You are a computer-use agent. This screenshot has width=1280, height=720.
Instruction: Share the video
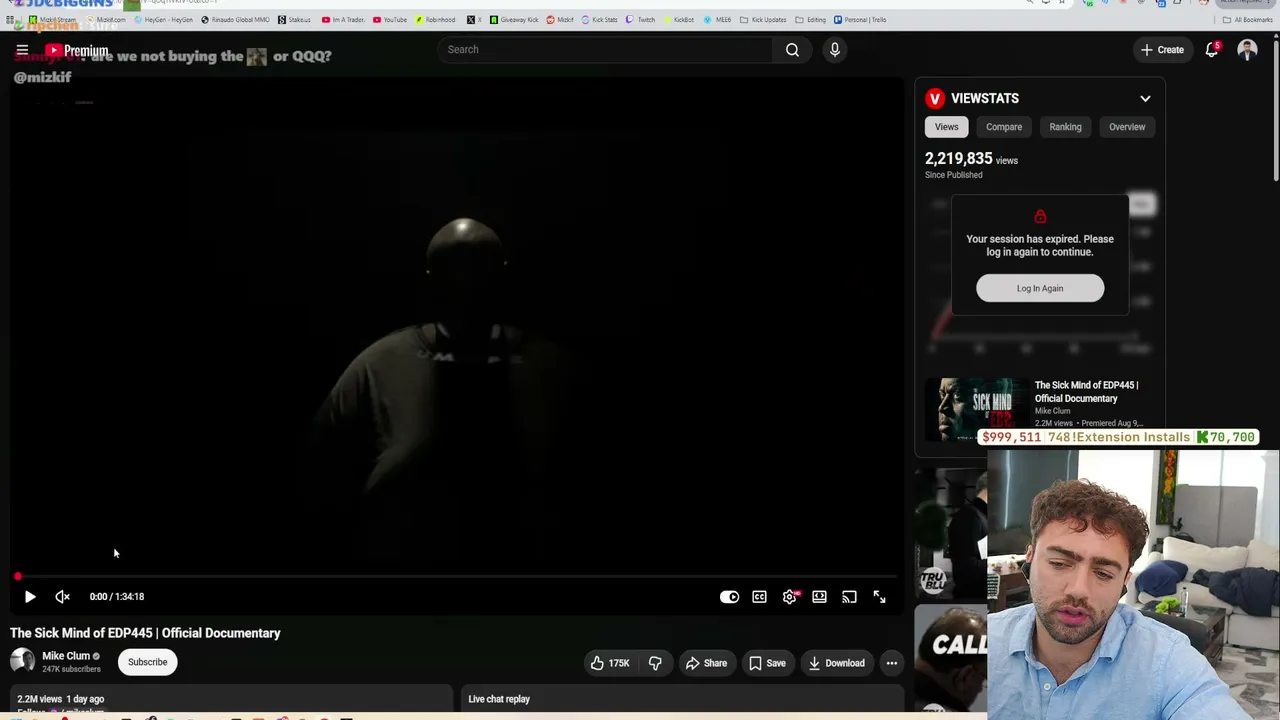(x=706, y=663)
